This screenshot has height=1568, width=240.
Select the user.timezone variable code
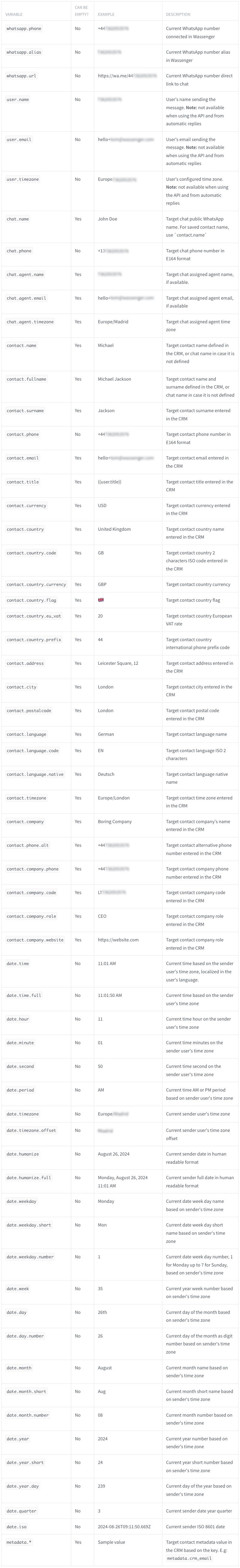coord(22,180)
